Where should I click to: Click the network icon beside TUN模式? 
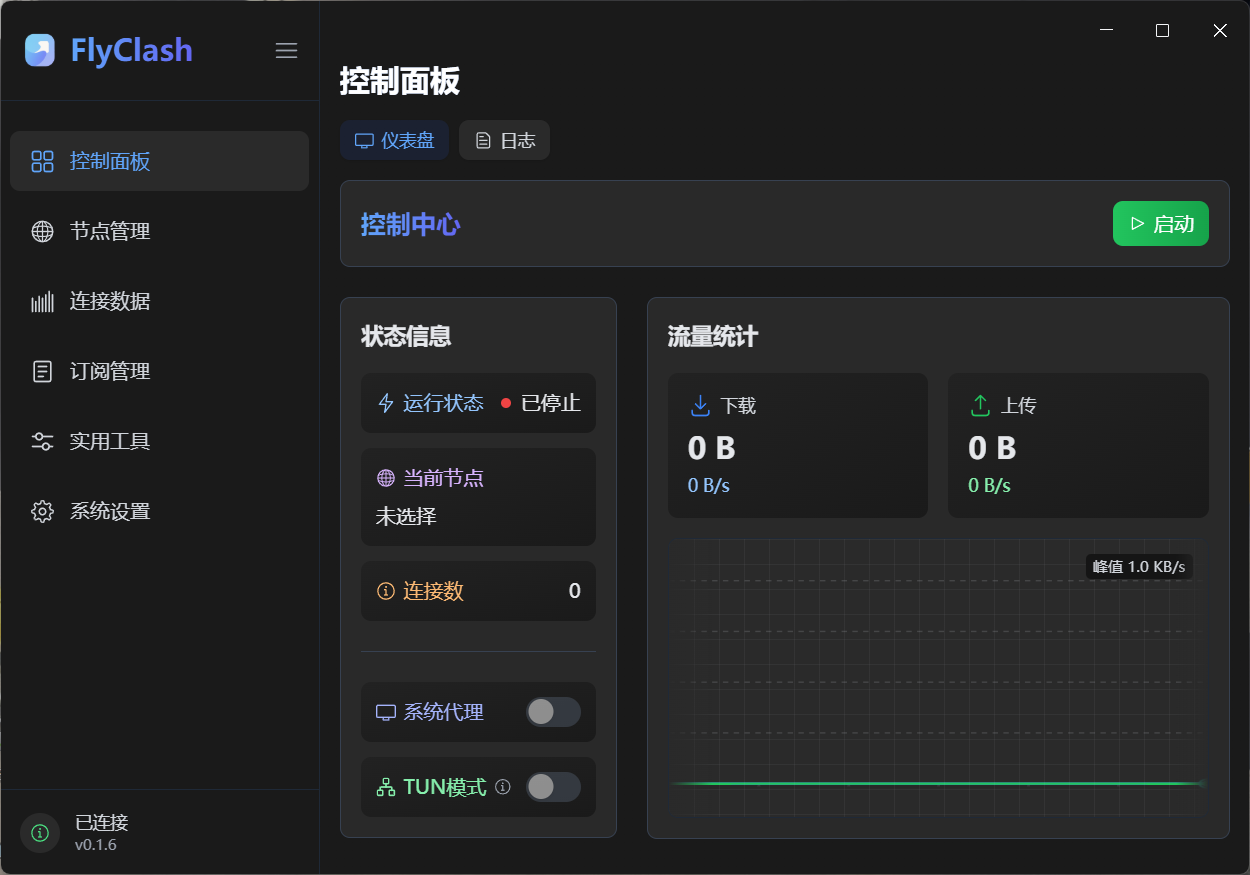[386, 787]
